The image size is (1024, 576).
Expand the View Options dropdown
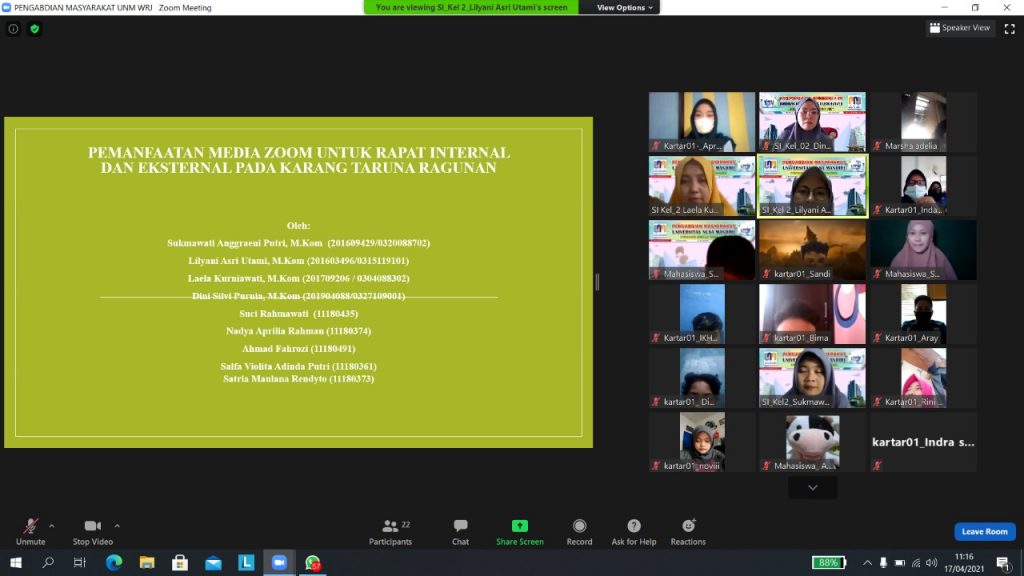(627, 7)
